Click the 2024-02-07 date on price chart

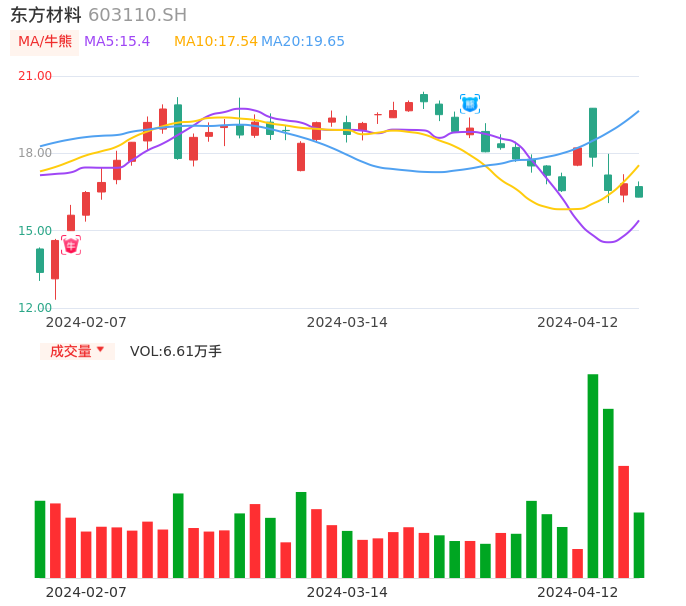tap(86, 322)
